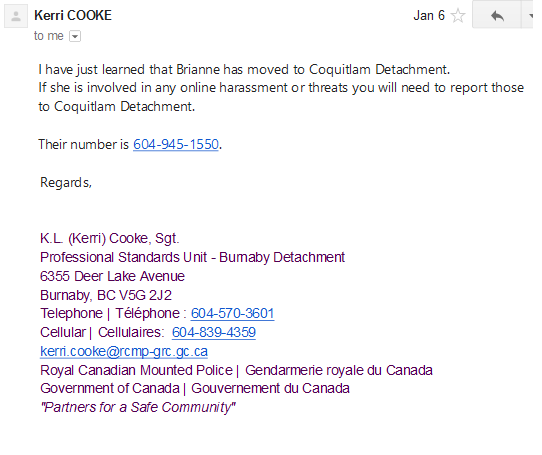Click the sender name Kerri COOKE

tap(73, 16)
